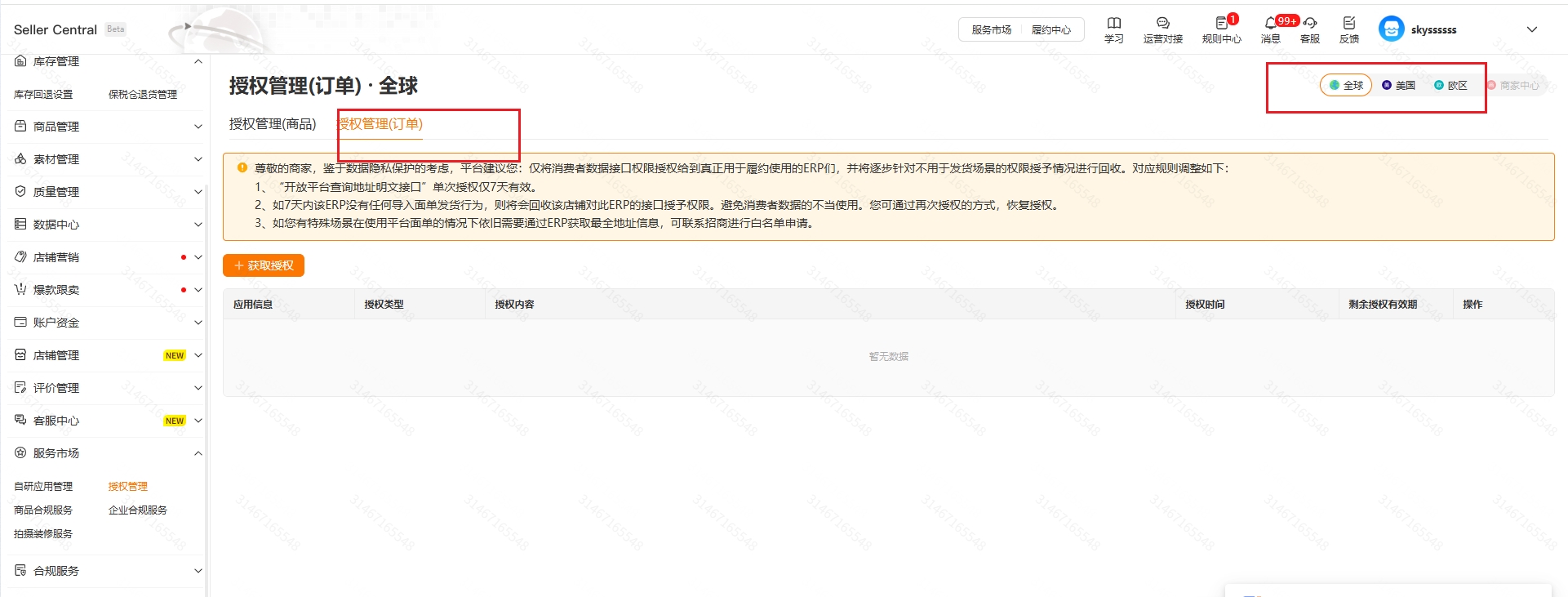Viewport: 1568px width, 597px height.
Task: Click the Seller Central logo text
Action: point(56,29)
